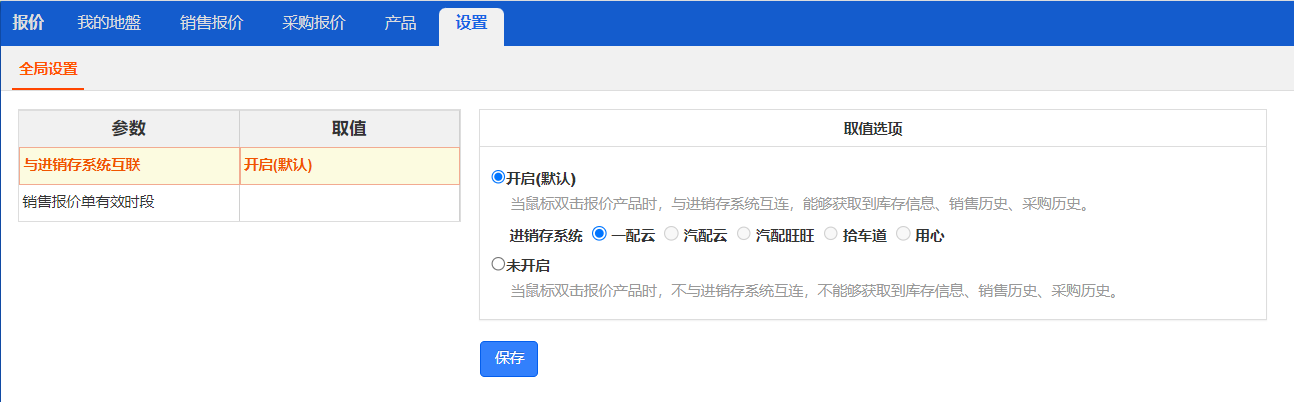Enable the 开启(默认) radio option
Viewport: 1294px width, 402px height.
coord(498,178)
